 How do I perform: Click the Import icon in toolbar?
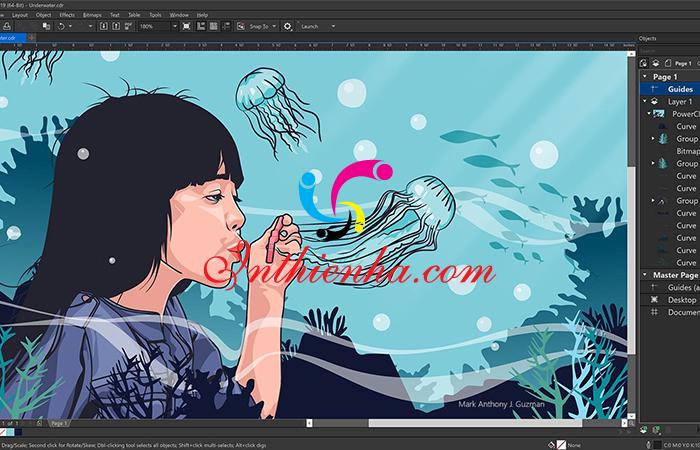click(x=104, y=26)
